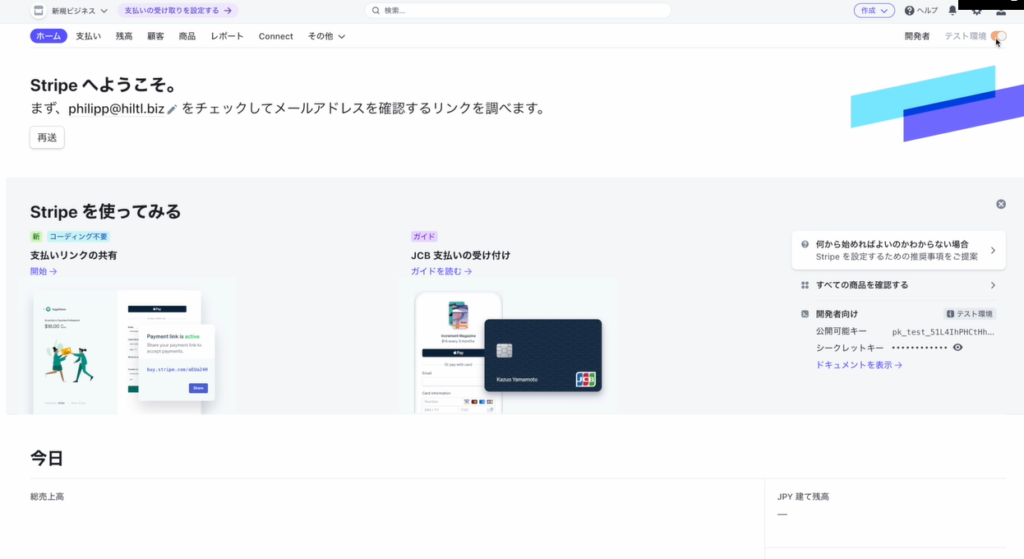1024x559 pixels.
Task: Toggle テスト環境 test mode switch
Action: [999, 36]
